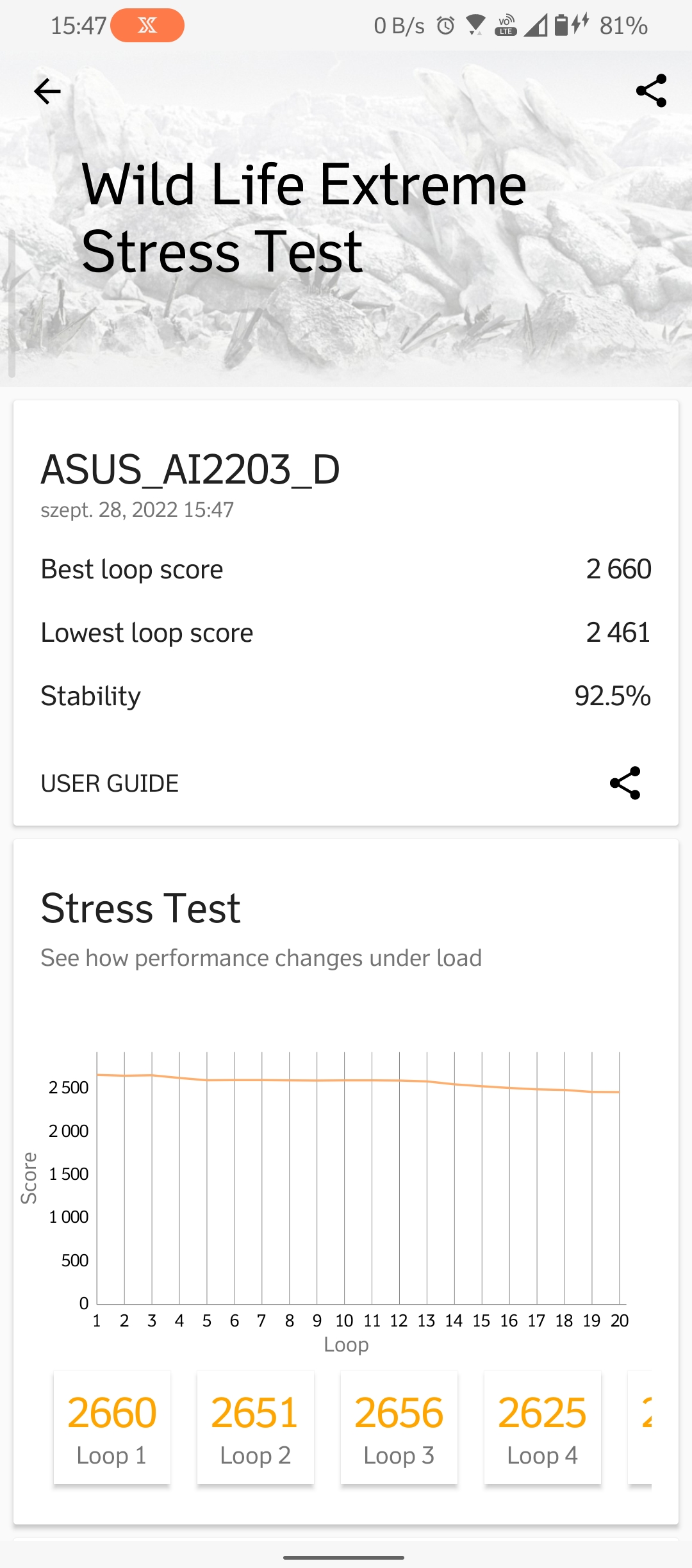692x1568 pixels.
Task: Tap the cellular signal icon
Action: tap(536, 26)
